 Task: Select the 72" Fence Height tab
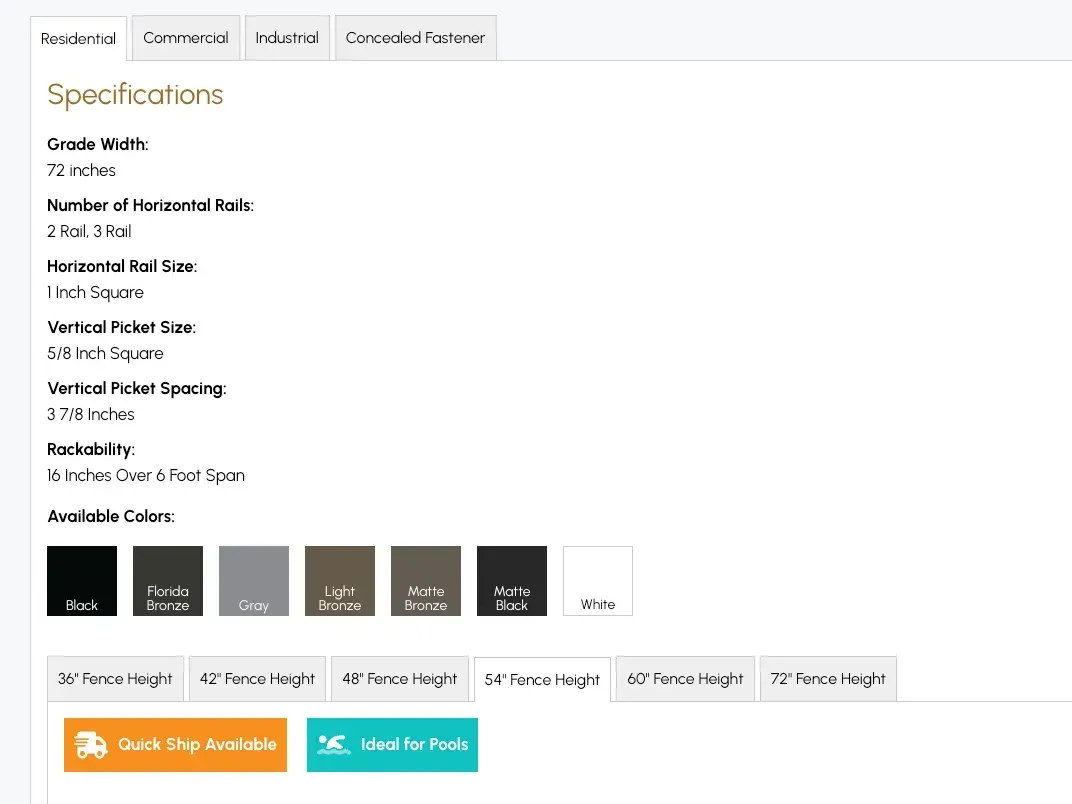[x=828, y=679]
